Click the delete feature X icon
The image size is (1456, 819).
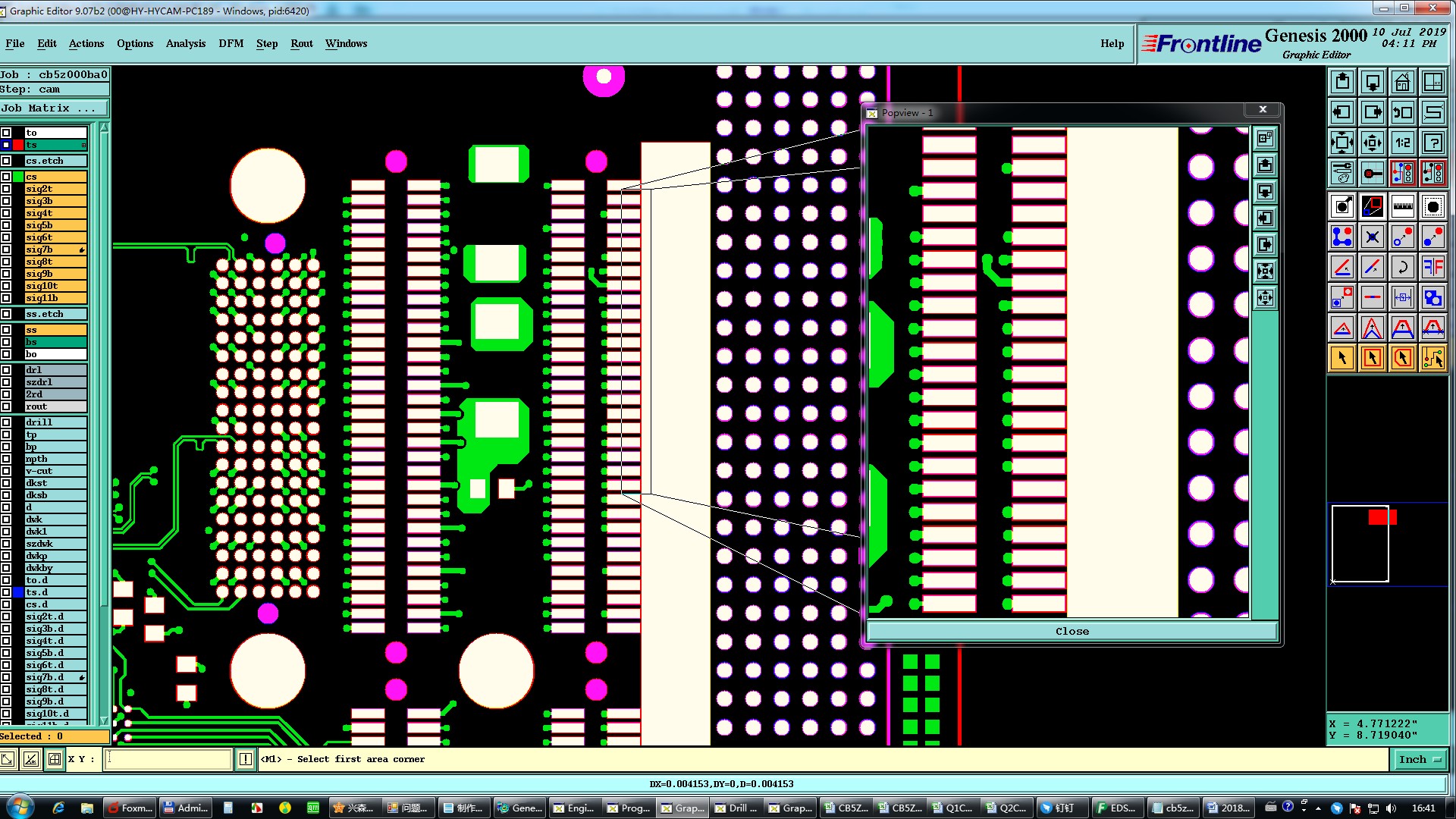(x=1372, y=237)
